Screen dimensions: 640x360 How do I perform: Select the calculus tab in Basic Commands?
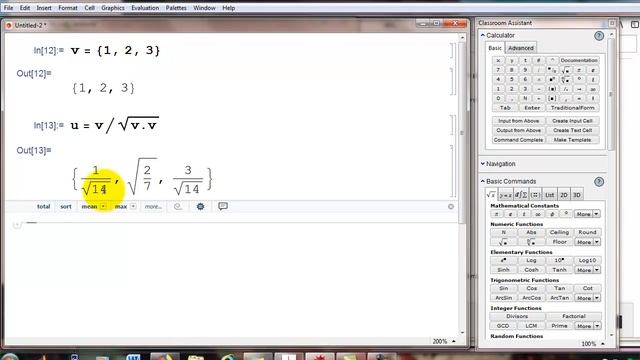click(x=521, y=195)
